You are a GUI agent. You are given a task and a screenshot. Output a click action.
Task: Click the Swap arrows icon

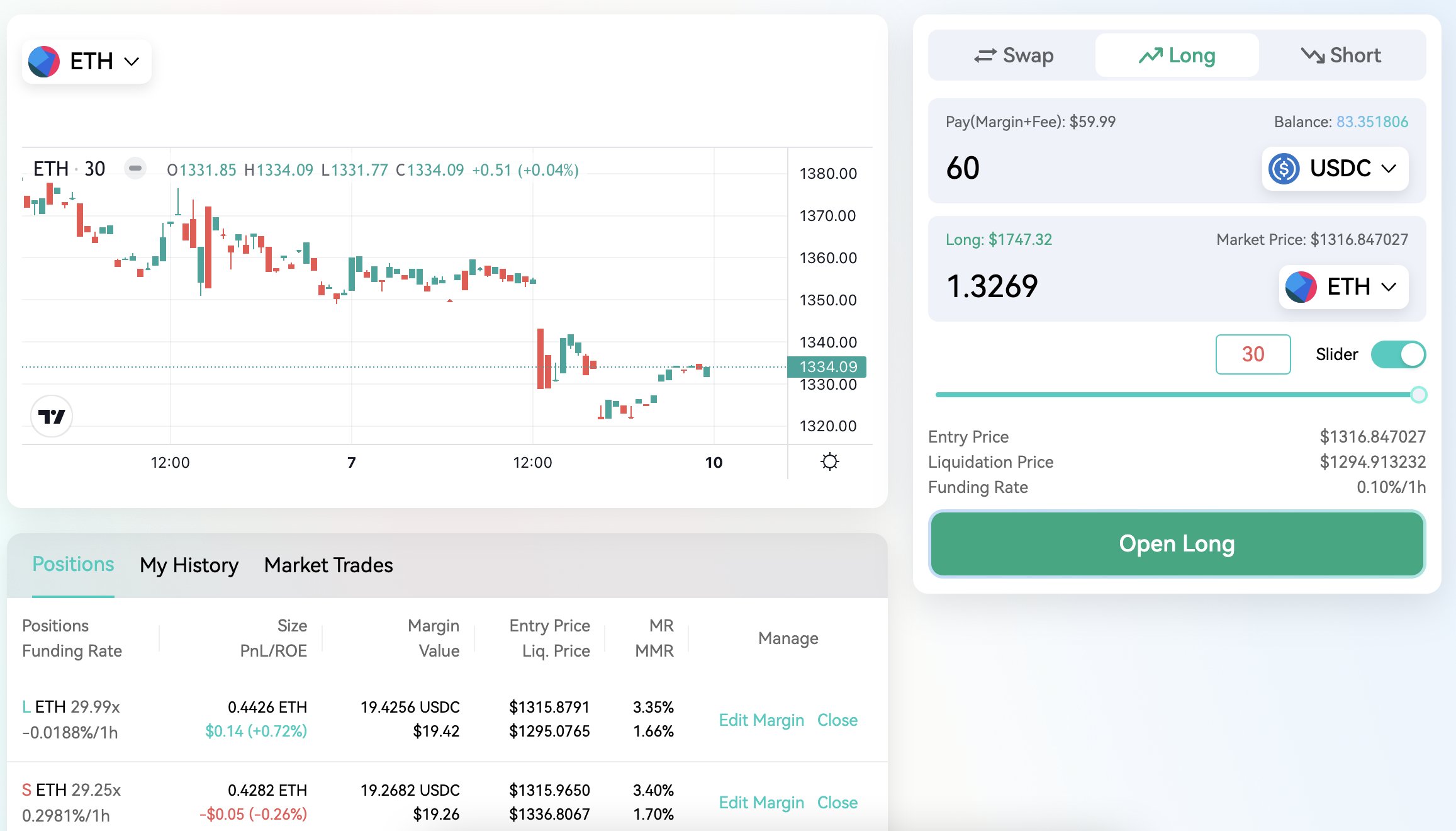tap(985, 56)
